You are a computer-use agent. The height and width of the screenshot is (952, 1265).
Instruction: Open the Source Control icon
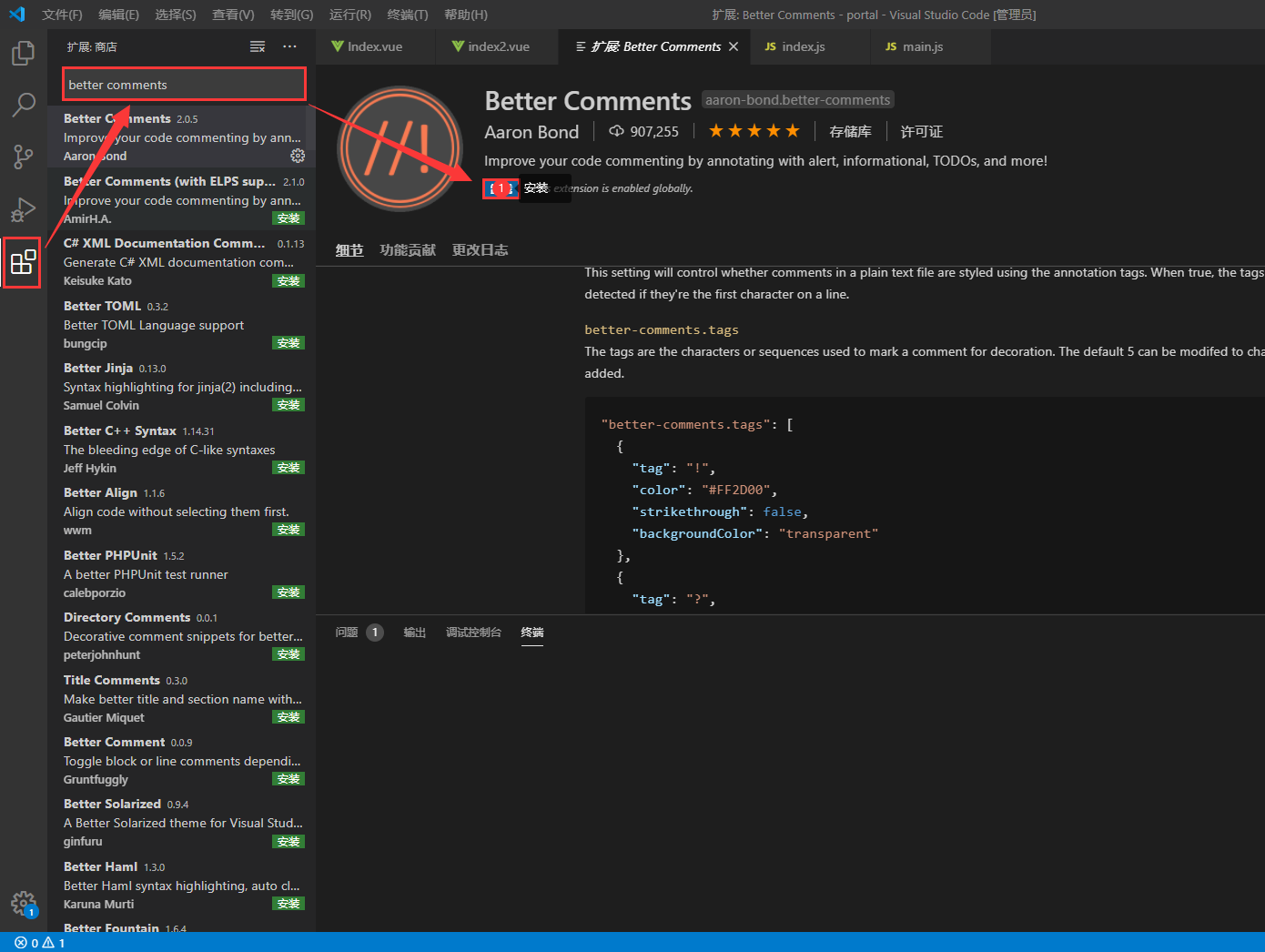[x=23, y=157]
